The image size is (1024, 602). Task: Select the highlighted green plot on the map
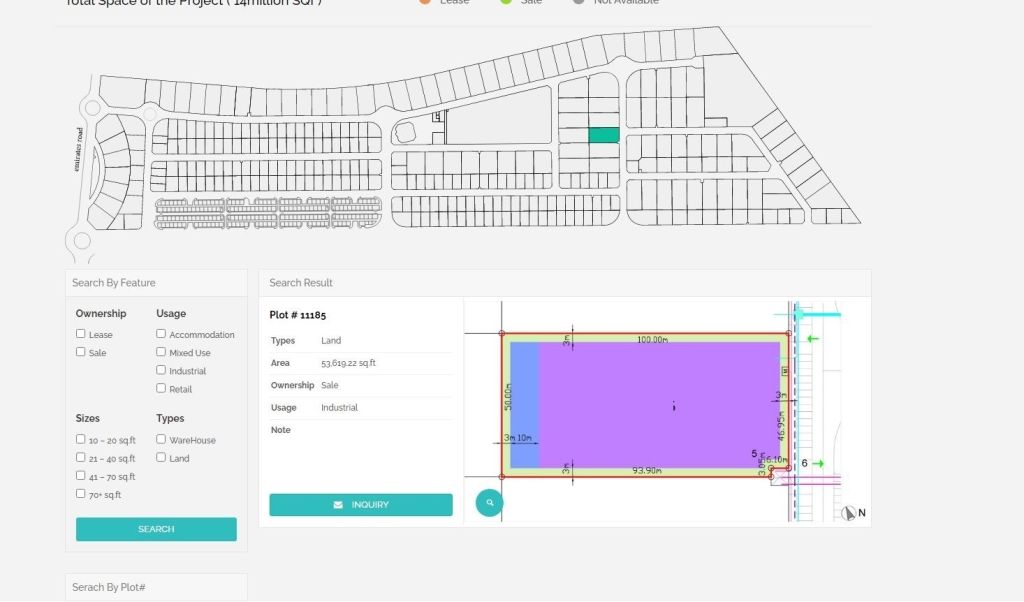click(x=603, y=135)
